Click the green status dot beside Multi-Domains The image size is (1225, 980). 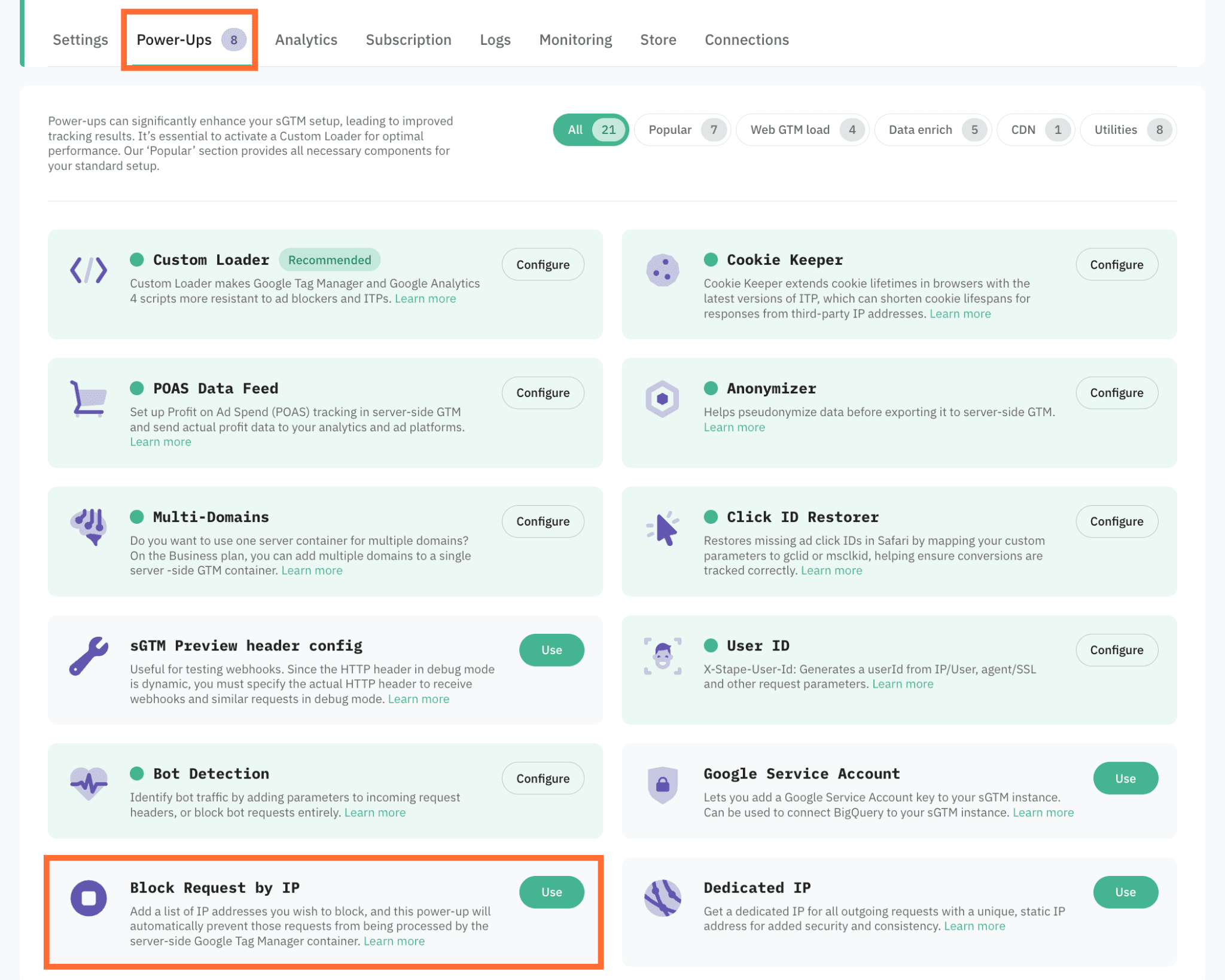137,517
